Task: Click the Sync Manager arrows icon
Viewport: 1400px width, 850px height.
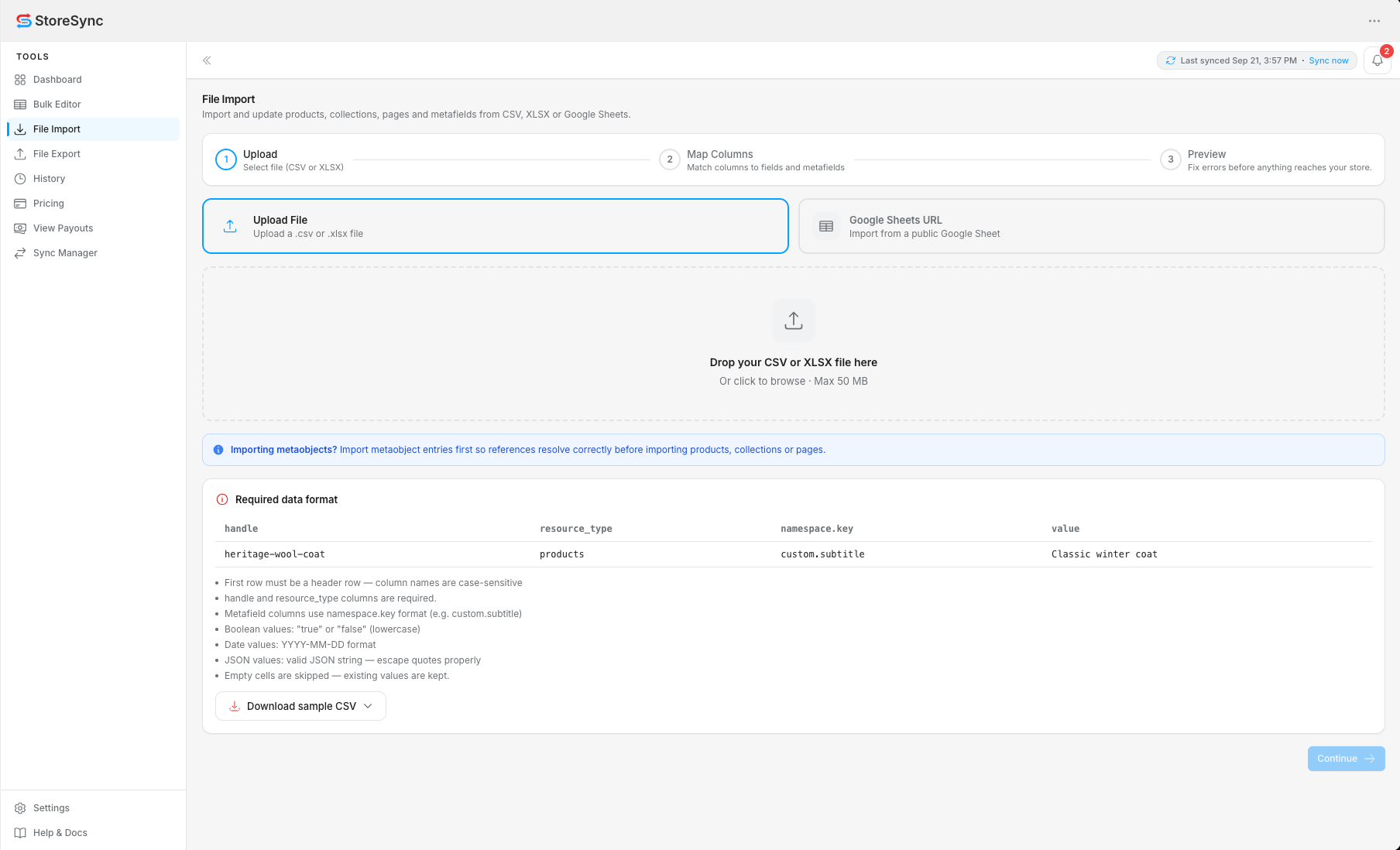Action: pyautogui.click(x=20, y=253)
